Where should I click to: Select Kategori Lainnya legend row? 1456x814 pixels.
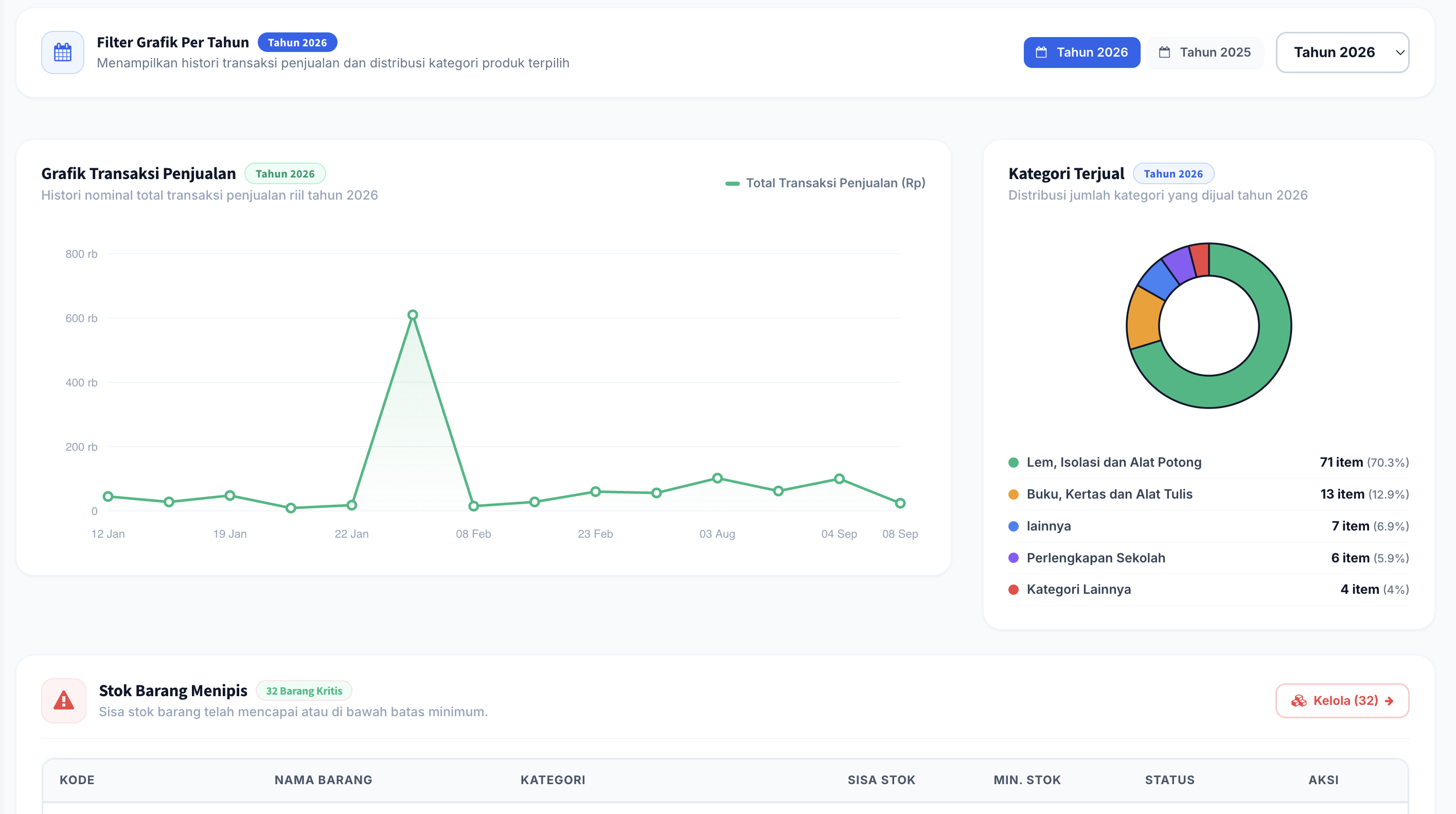(1209, 590)
